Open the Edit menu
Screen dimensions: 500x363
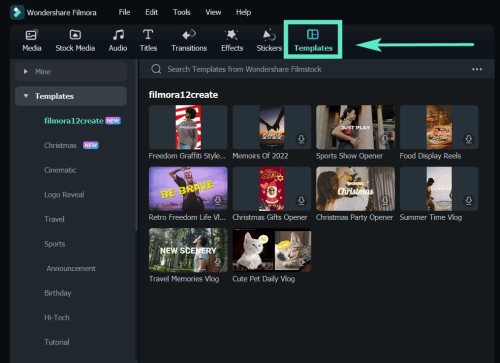[151, 12]
